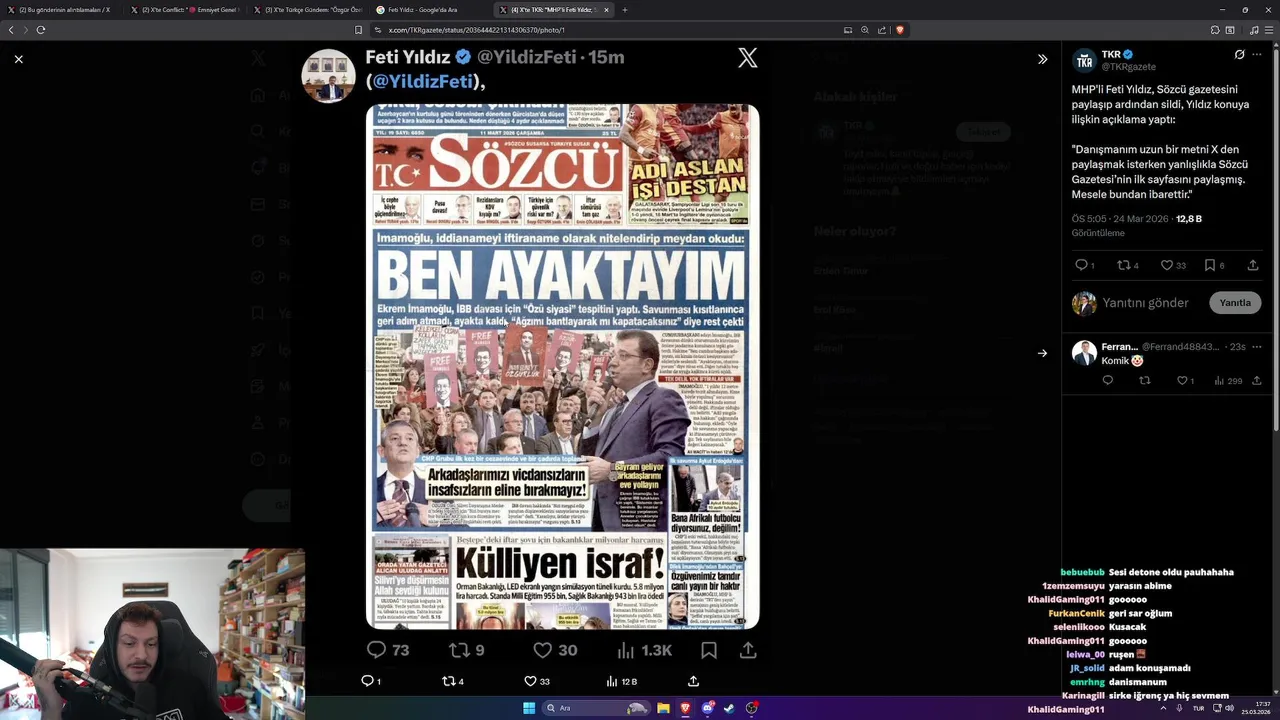Repost the photo tweet showing 9

[x=467, y=650]
